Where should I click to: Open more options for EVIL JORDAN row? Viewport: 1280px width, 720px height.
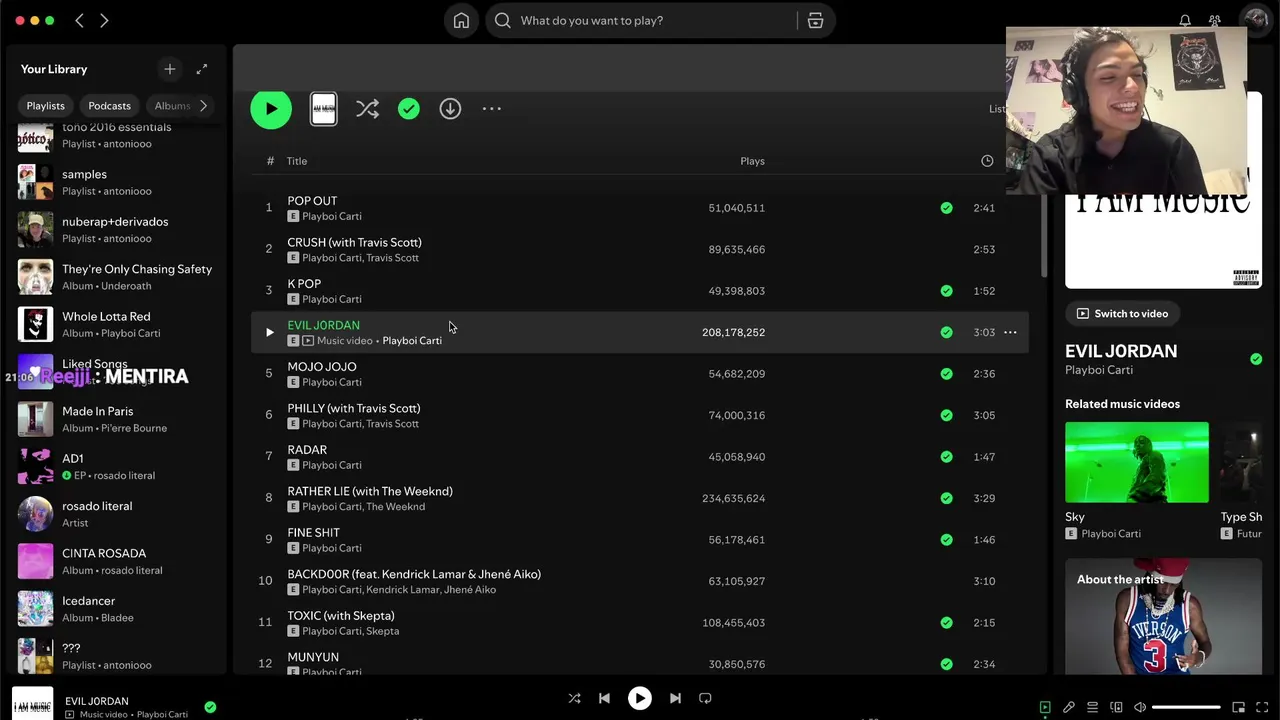pyautogui.click(x=1010, y=332)
